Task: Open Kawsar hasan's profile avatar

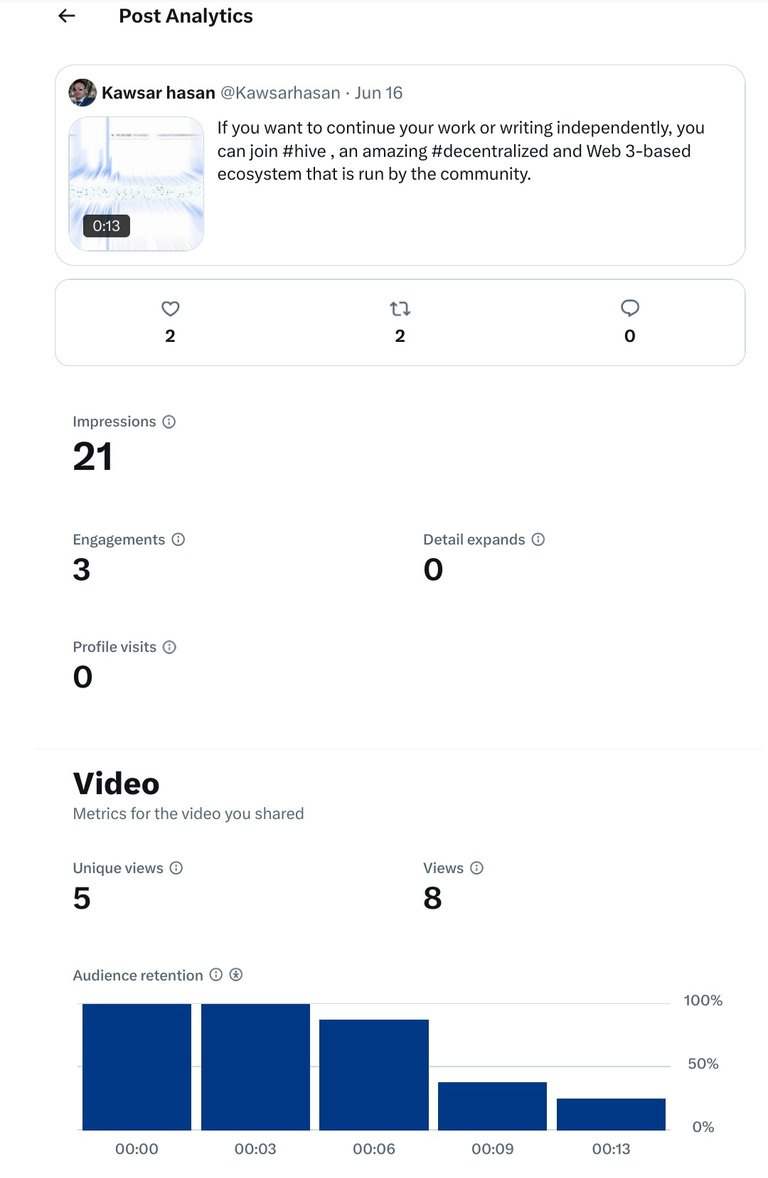Action: click(x=83, y=92)
